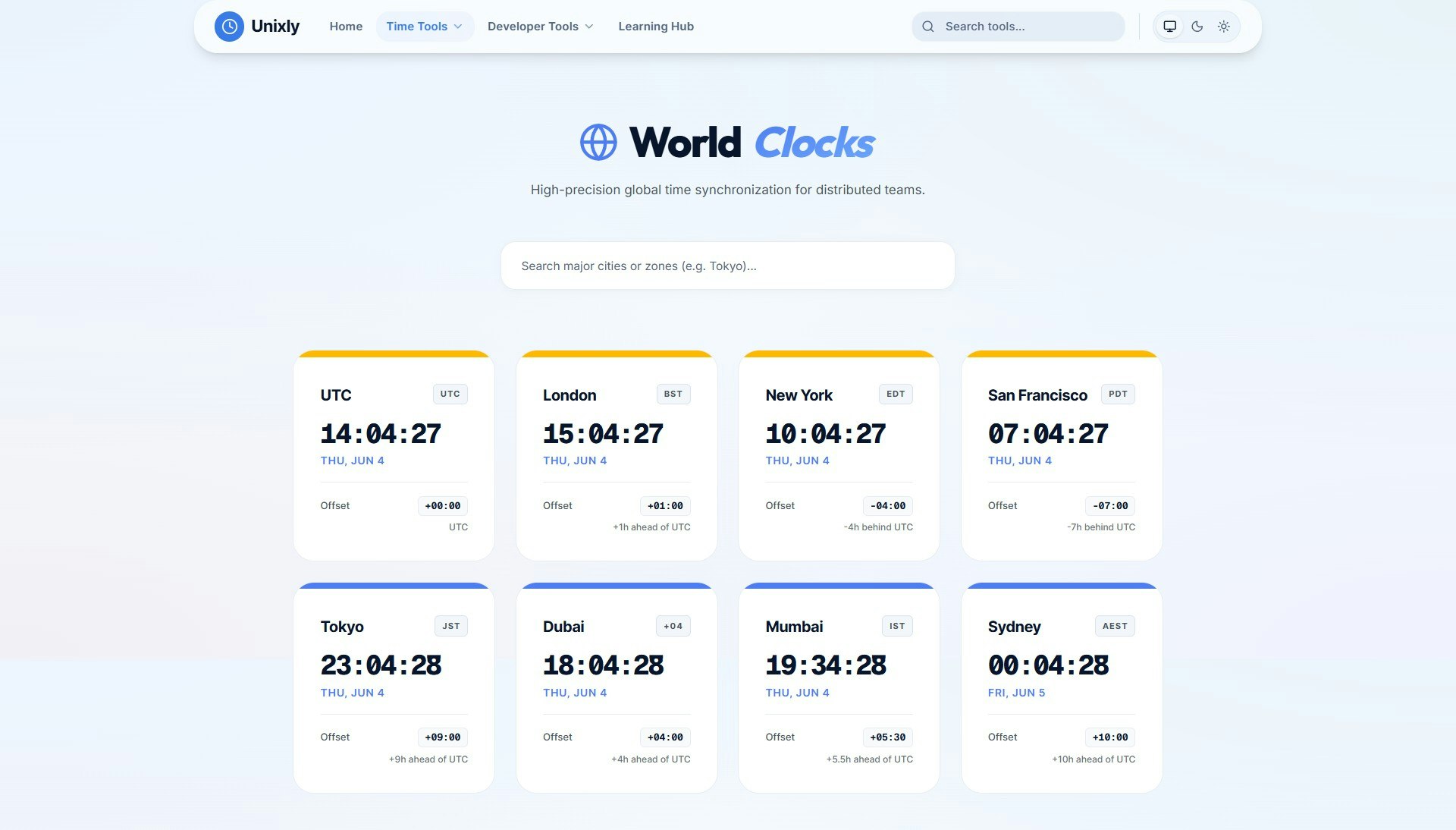Click '+4h ahead of UTC' text
Image resolution: width=1456 pixels, height=830 pixels.
click(651, 759)
